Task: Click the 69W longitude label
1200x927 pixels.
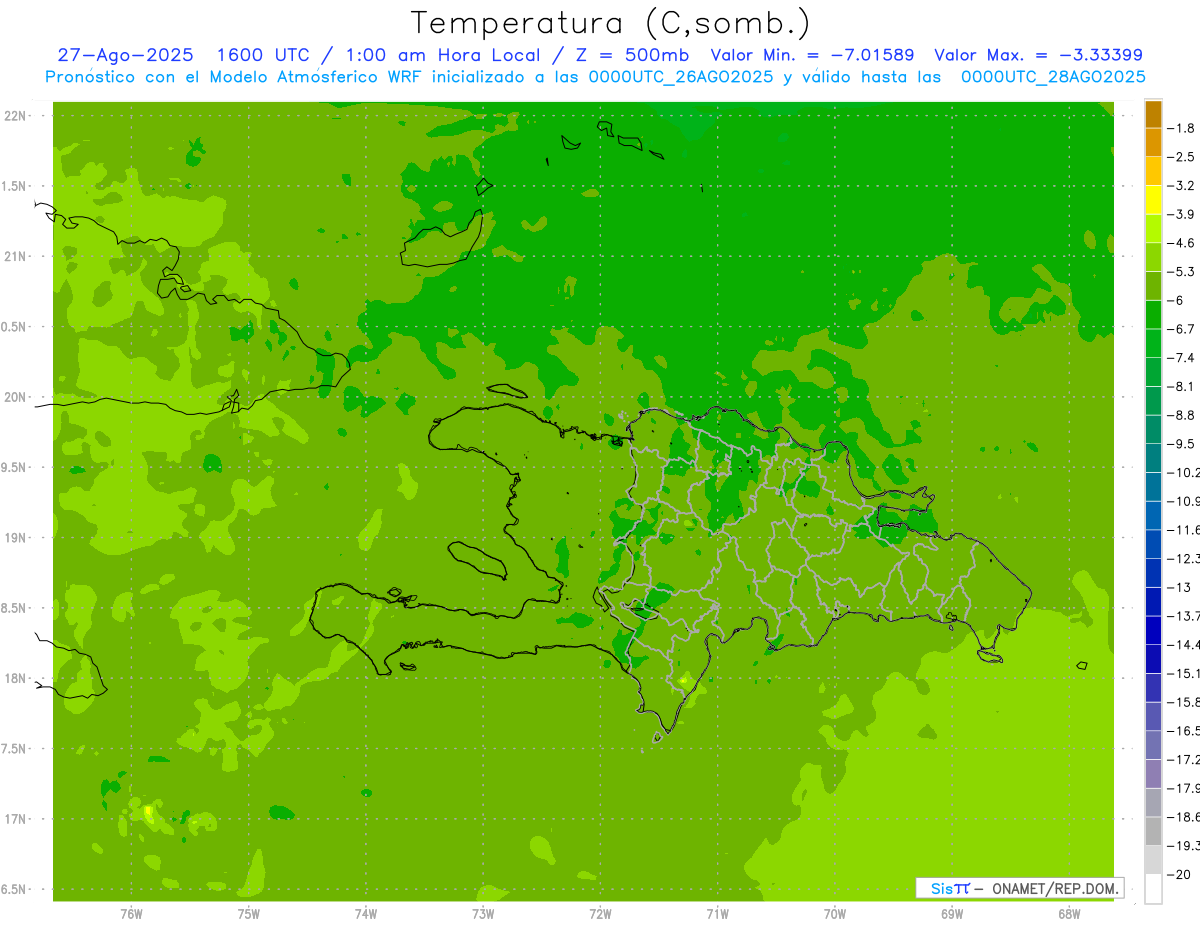Action: pyautogui.click(x=952, y=914)
